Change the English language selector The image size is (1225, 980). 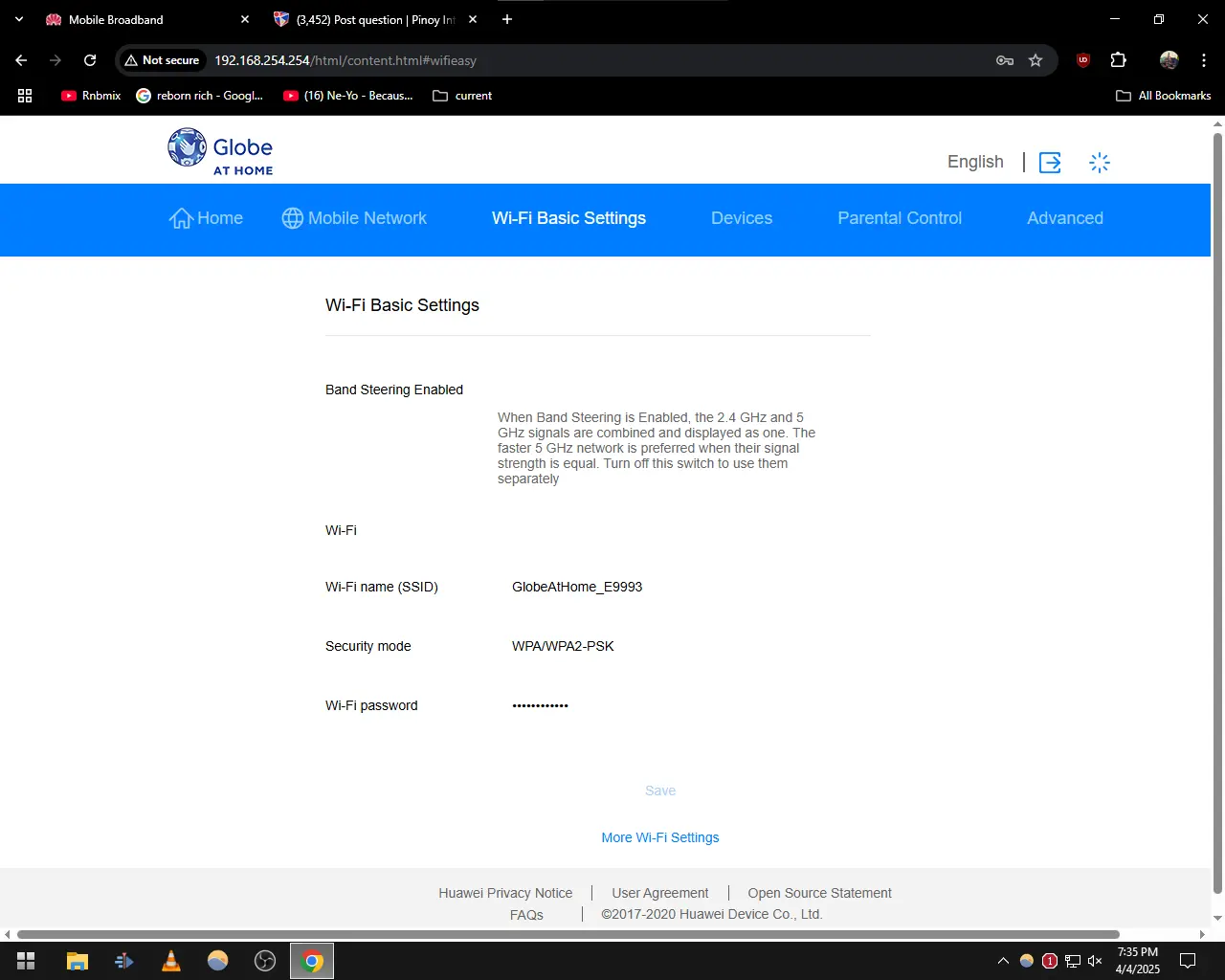(975, 162)
